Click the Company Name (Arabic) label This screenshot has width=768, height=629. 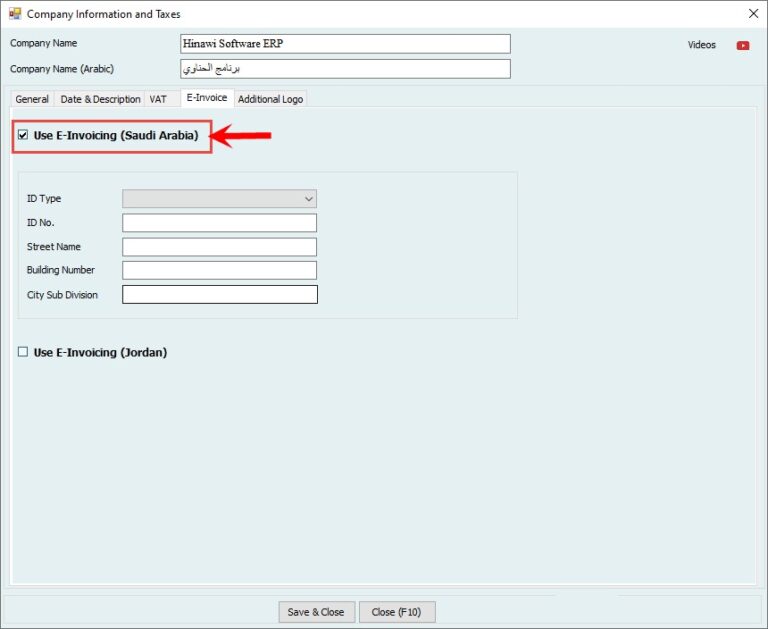[62, 69]
